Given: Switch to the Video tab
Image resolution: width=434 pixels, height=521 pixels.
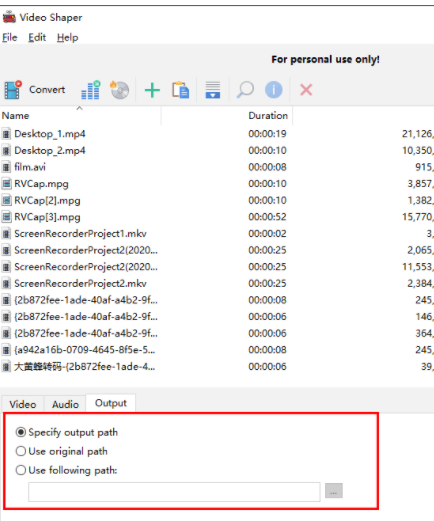Looking at the screenshot, I should (x=23, y=404).
